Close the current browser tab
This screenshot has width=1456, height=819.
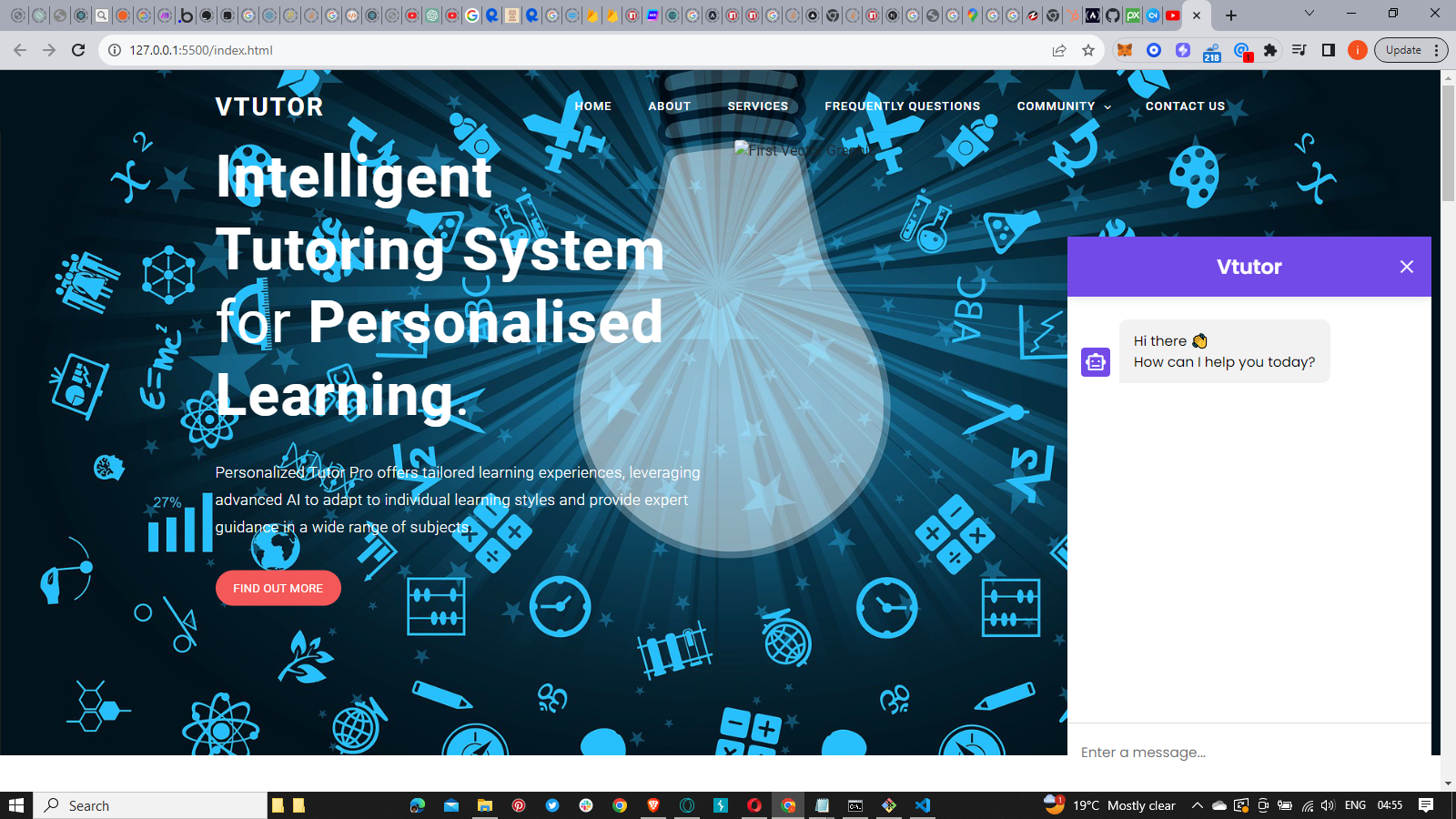tap(1197, 15)
